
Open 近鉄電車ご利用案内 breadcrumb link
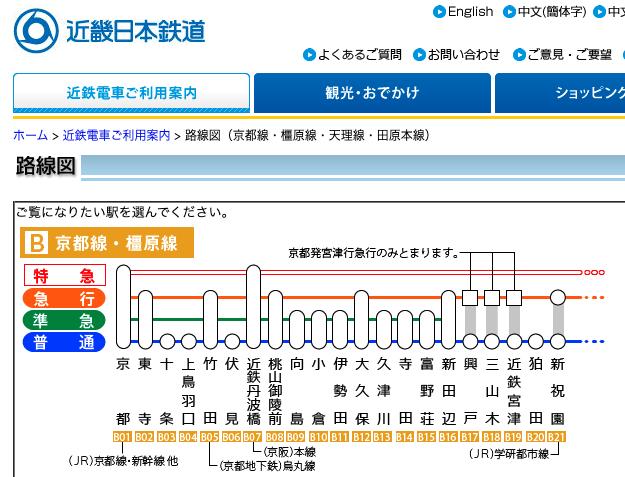(x=116, y=135)
